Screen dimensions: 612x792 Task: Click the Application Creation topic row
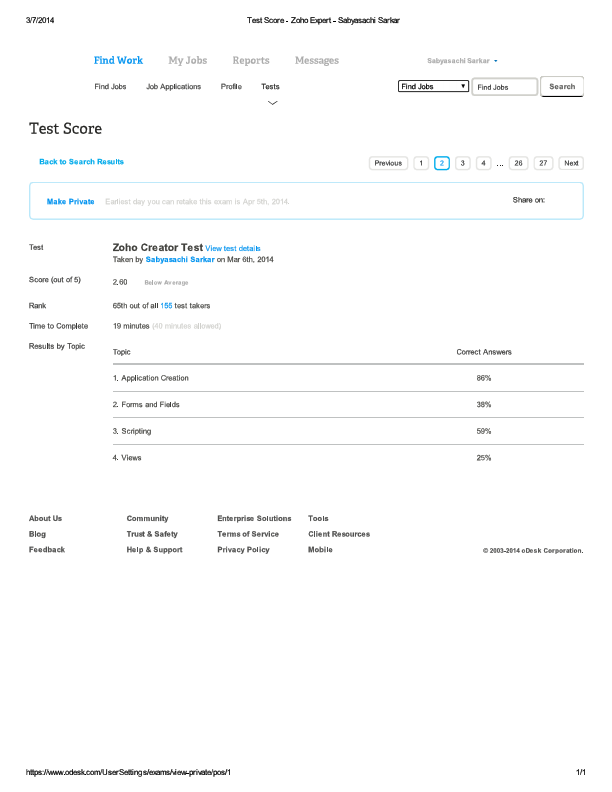pos(348,378)
